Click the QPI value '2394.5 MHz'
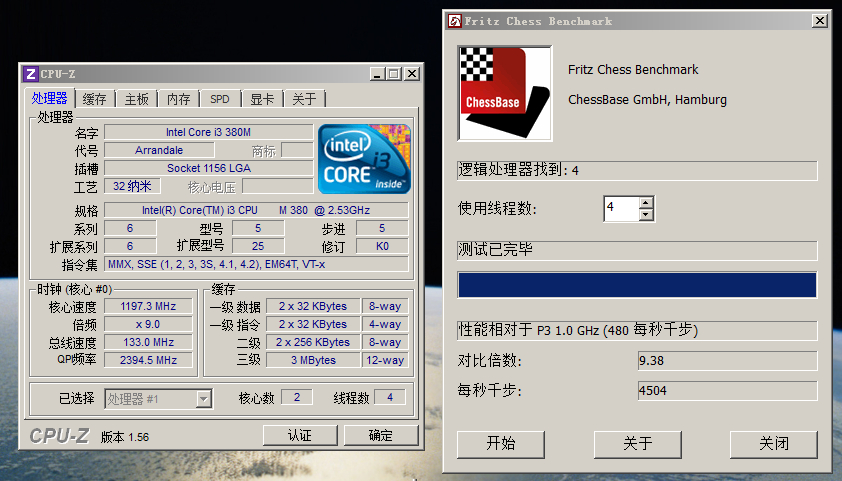This screenshot has height=481, width=842. 148,360
